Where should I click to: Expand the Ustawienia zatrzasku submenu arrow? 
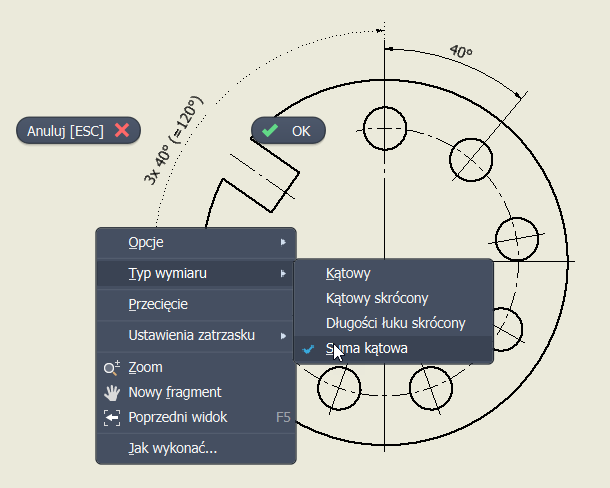(x=284, y=335)
